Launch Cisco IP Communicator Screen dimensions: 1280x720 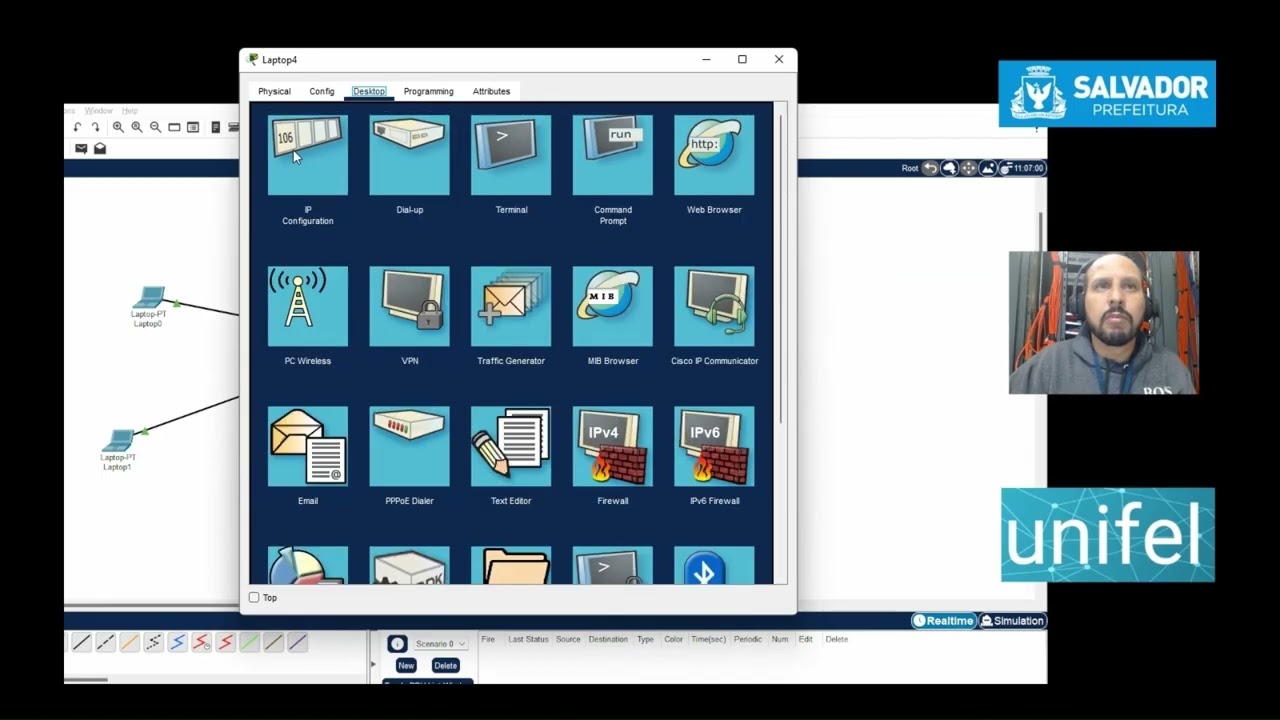click(714, 306)
